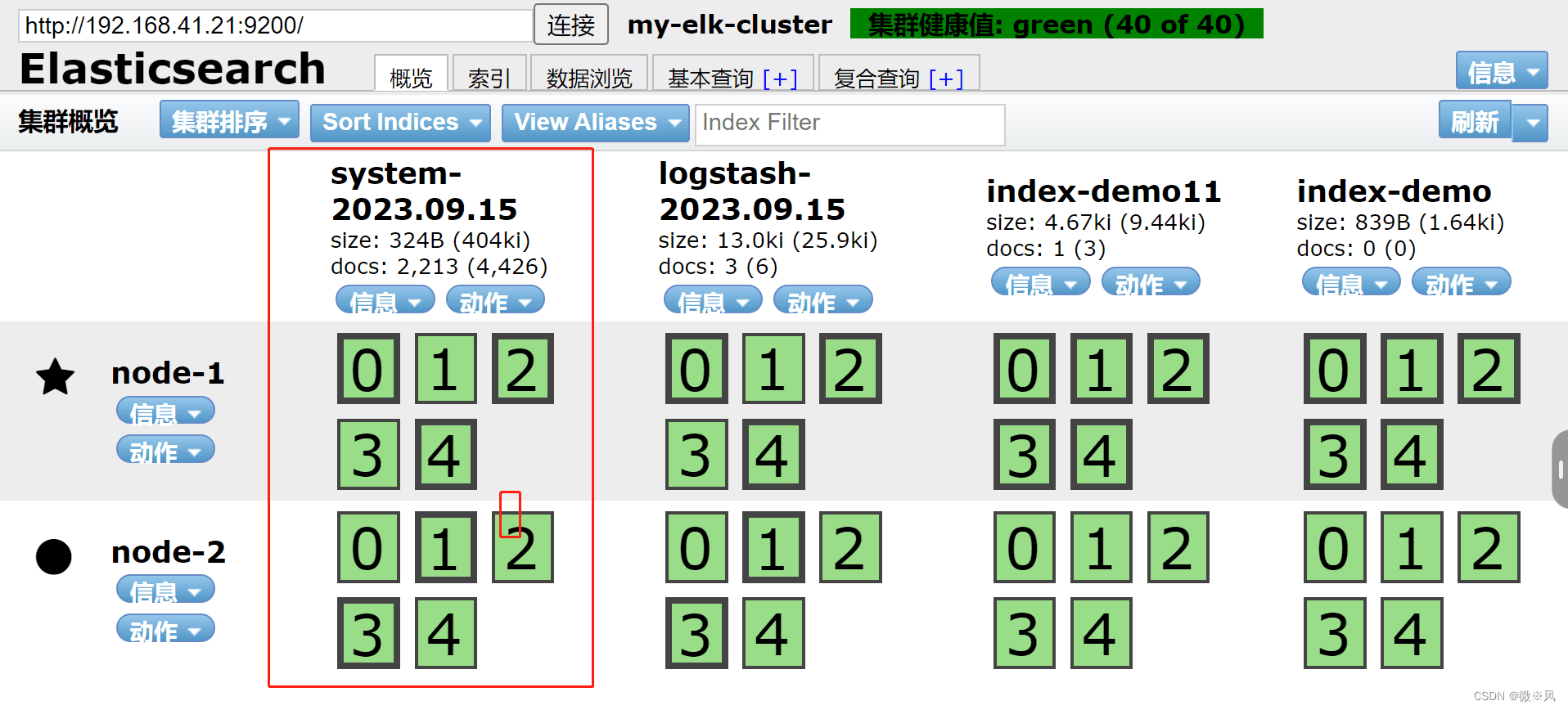Screen dimensions: 1568x710
Task: Switch to the 索引 tab
Action: [489, 74]
